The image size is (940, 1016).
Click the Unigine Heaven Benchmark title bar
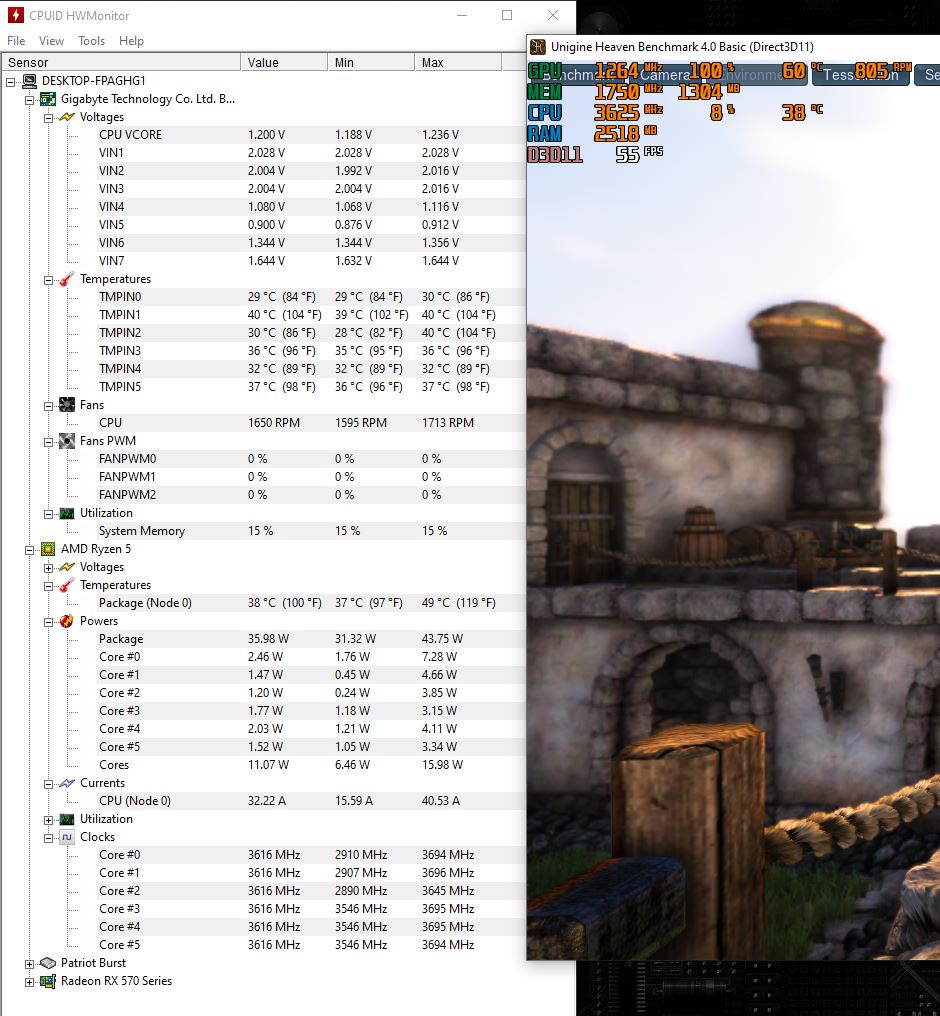pos(733,47)
